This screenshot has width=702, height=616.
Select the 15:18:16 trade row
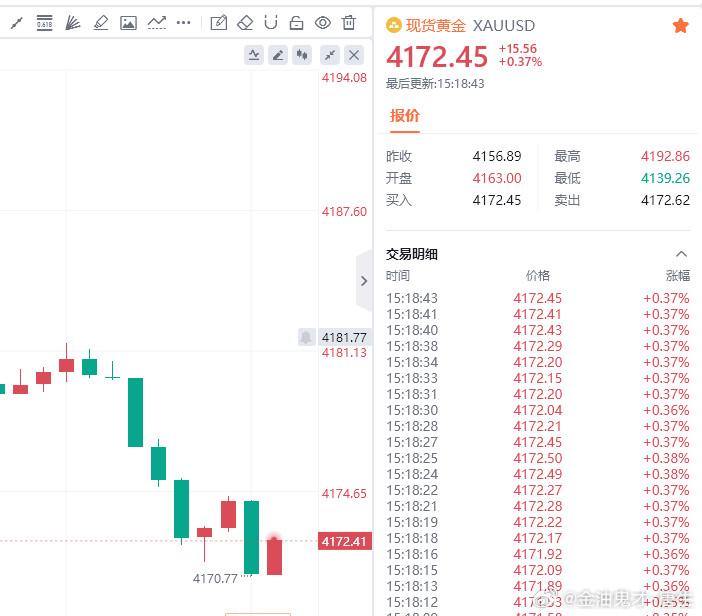(x=538, y=554)
